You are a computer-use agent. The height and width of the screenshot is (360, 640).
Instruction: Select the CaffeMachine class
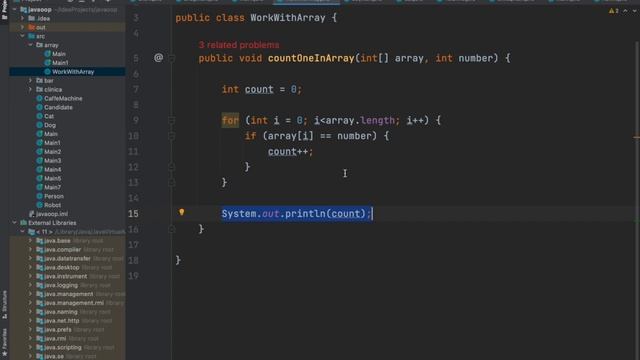click(x=63, y=98)
